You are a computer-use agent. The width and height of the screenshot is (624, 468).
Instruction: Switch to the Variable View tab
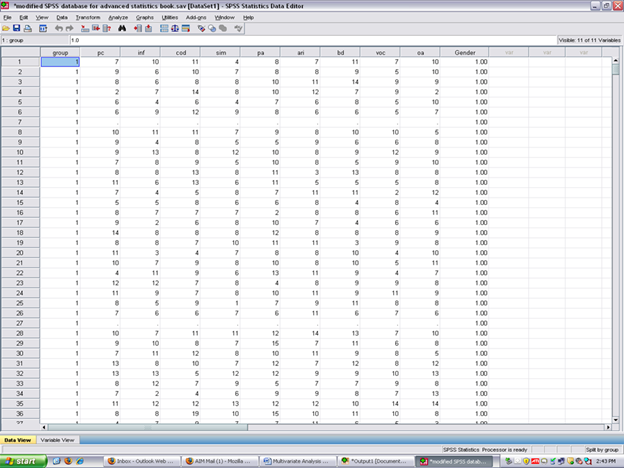(56, 440)
